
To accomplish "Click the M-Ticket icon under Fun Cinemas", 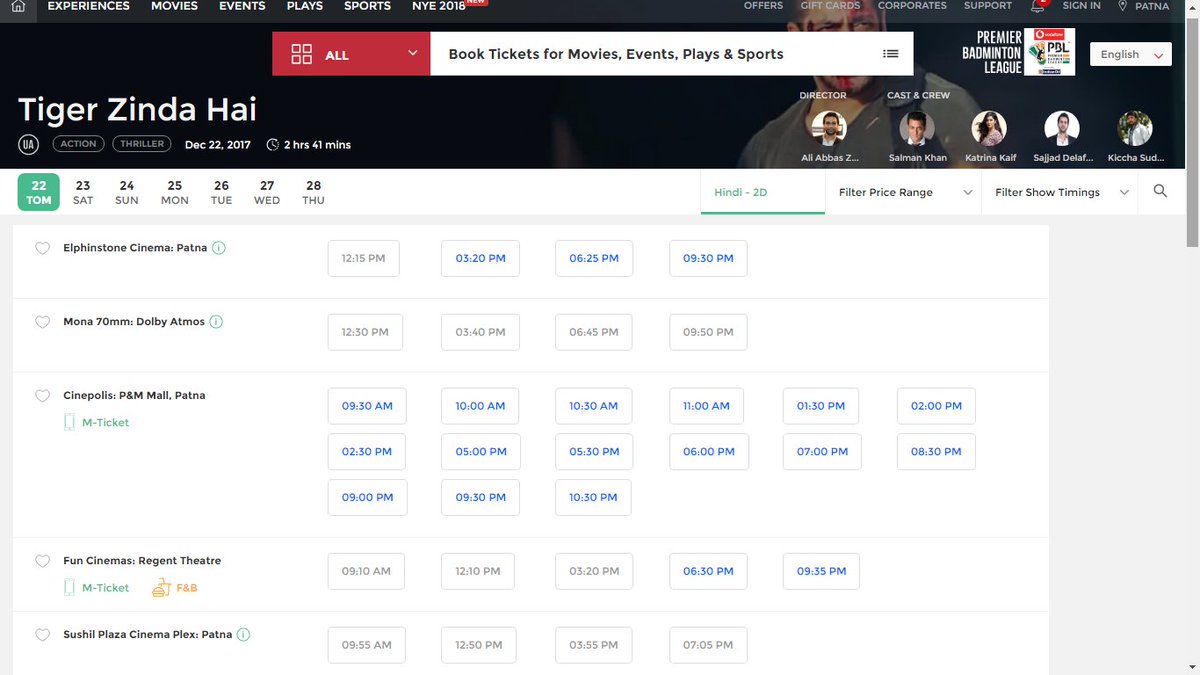I will pyautogui.click(x=69, y=587).
